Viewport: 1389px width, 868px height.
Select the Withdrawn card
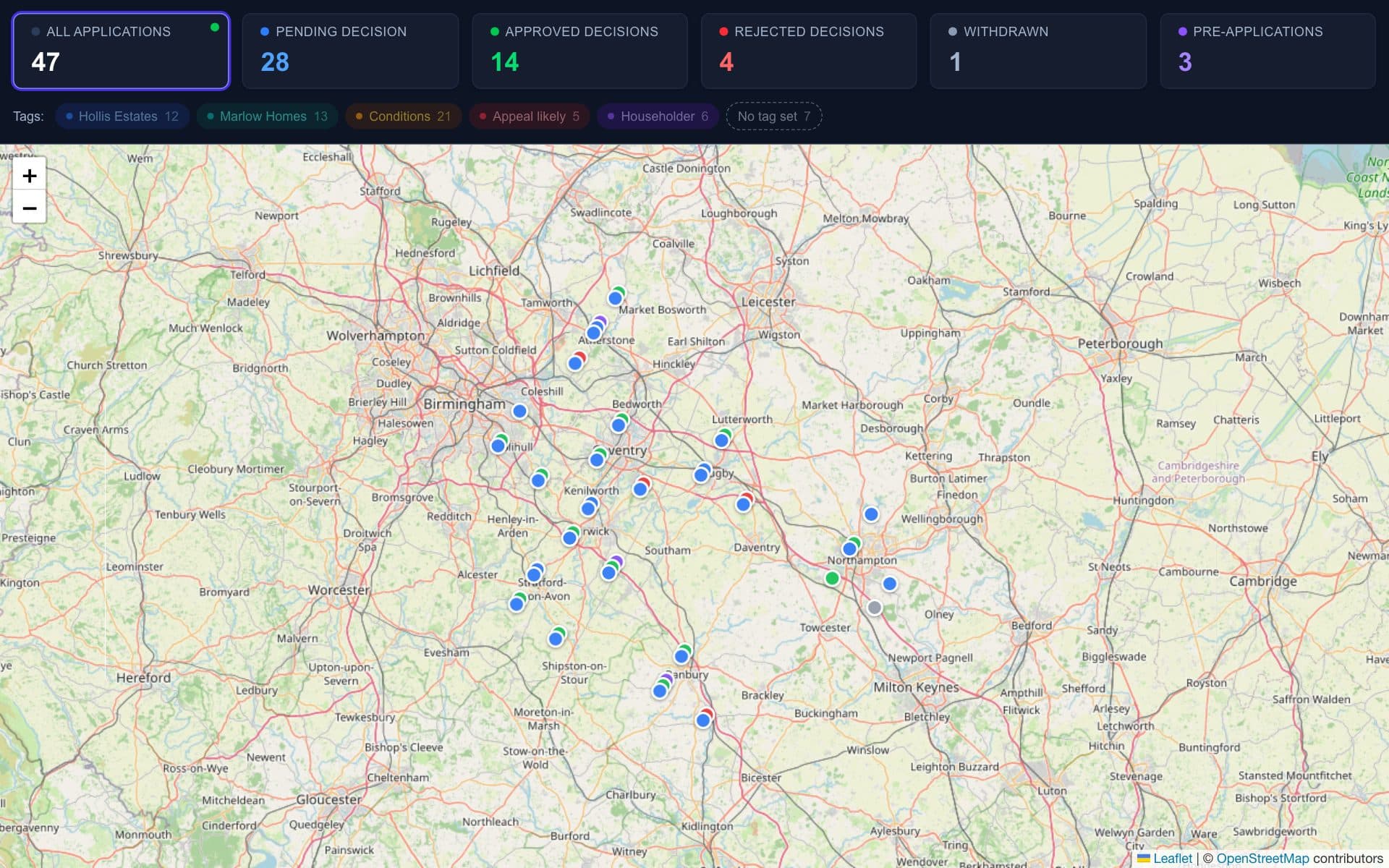[1038, 51]
